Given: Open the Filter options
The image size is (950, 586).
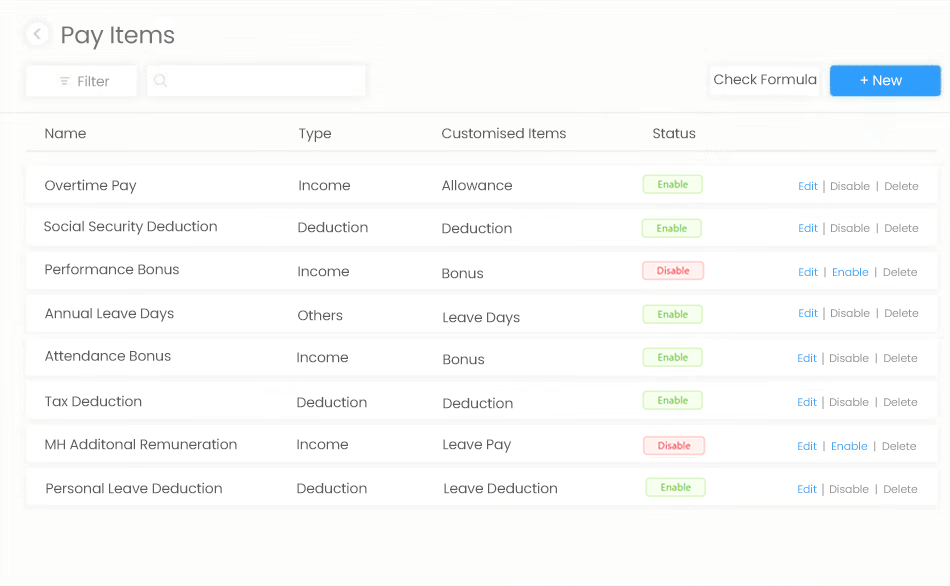Looking at the screenshot, I should pyautogui.click(x=82, y=81).
